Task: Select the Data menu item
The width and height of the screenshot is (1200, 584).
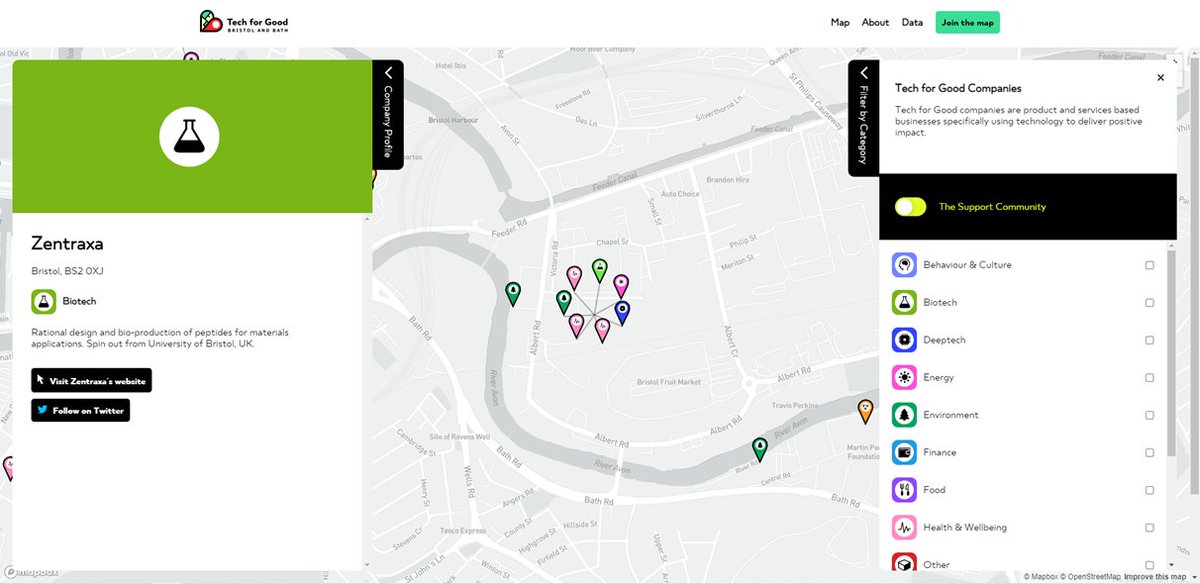Action: click(911, 21)
